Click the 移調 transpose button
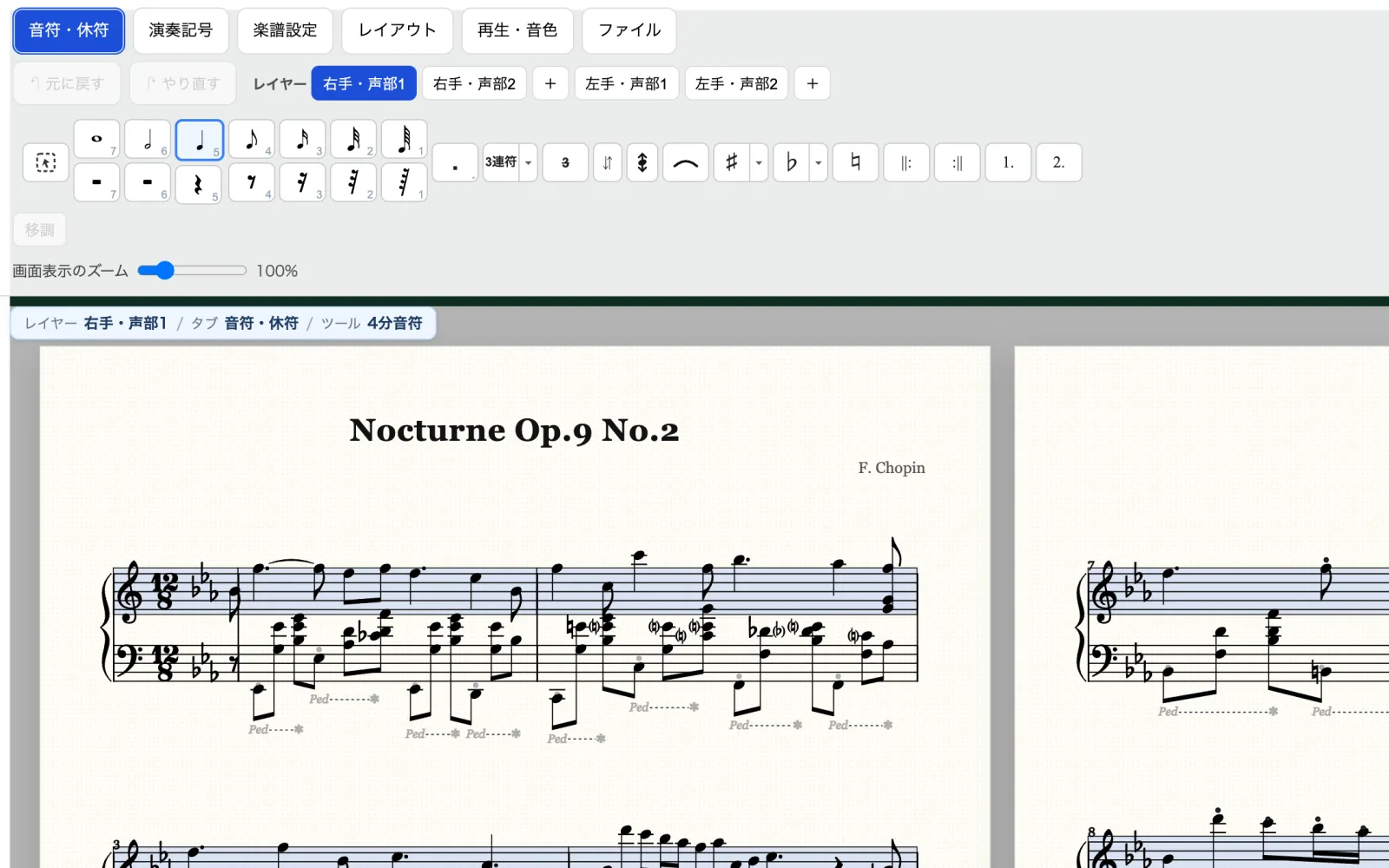 (39, 230)
